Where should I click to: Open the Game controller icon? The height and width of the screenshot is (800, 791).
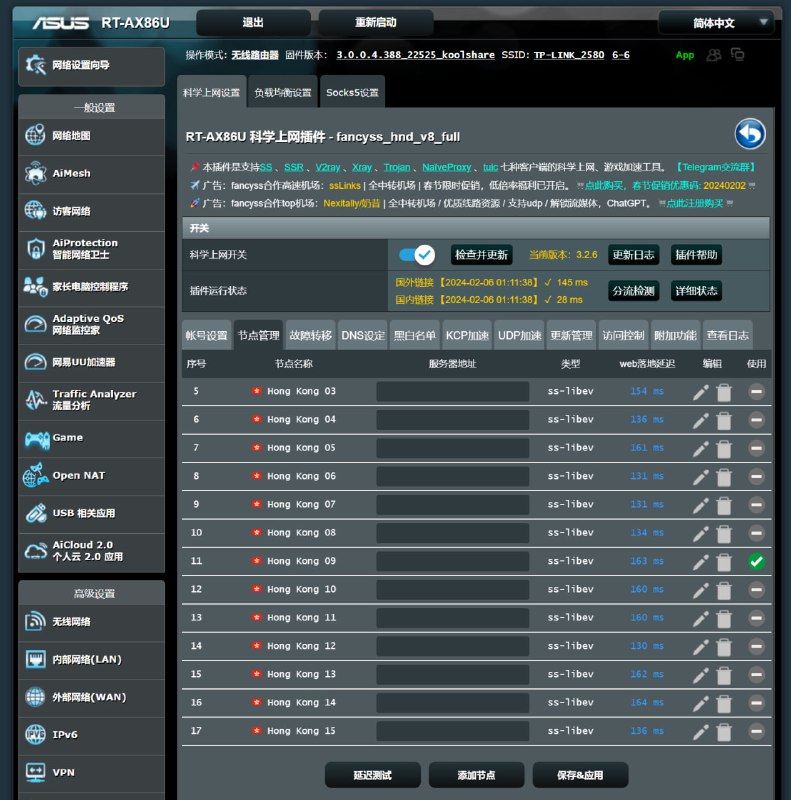pyautogui.click(x=37, y=439)
